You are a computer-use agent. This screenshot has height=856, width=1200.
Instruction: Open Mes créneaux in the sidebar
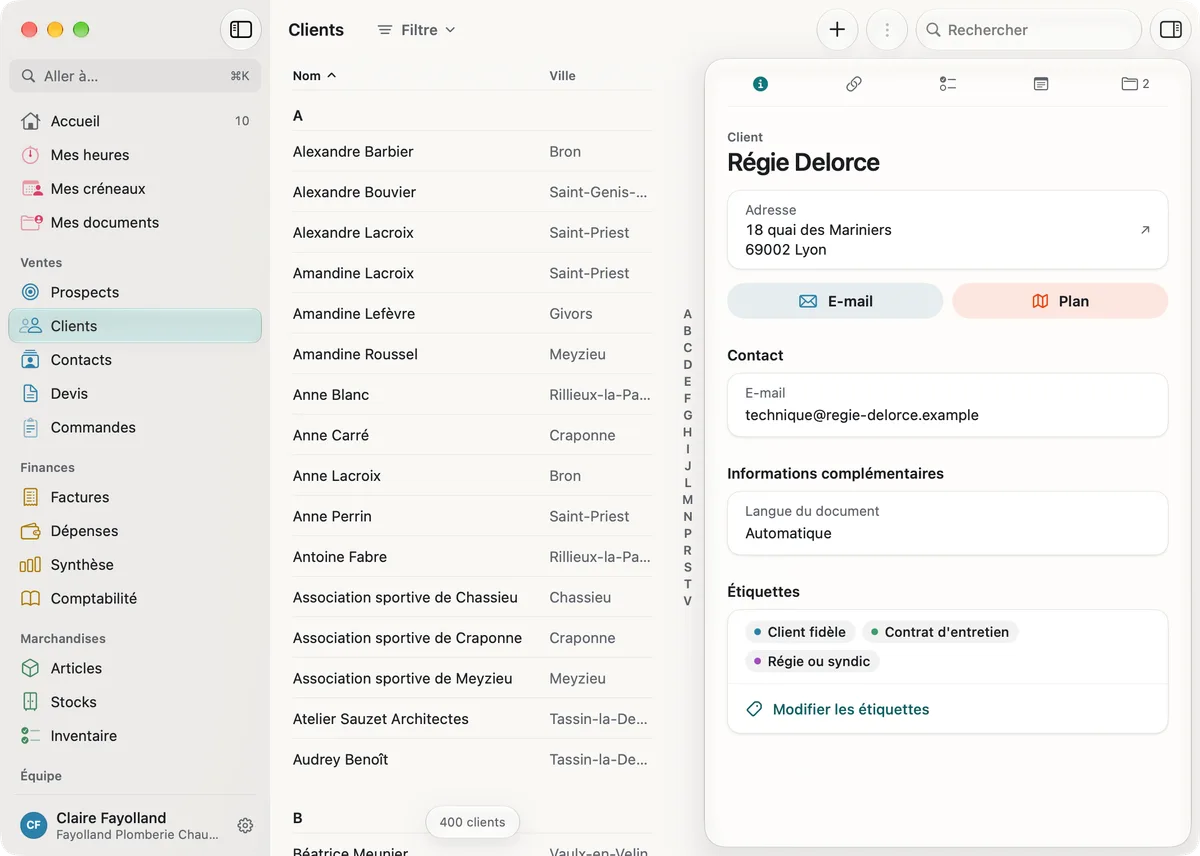pyautogui.click(x=135, y=189)
